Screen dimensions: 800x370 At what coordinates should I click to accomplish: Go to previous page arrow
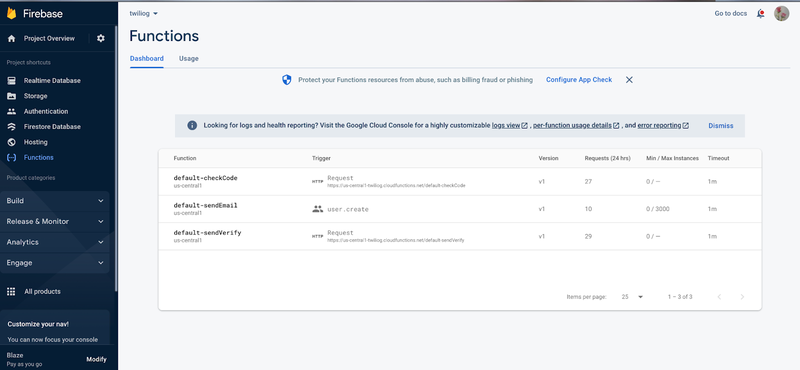click(719, 297)
